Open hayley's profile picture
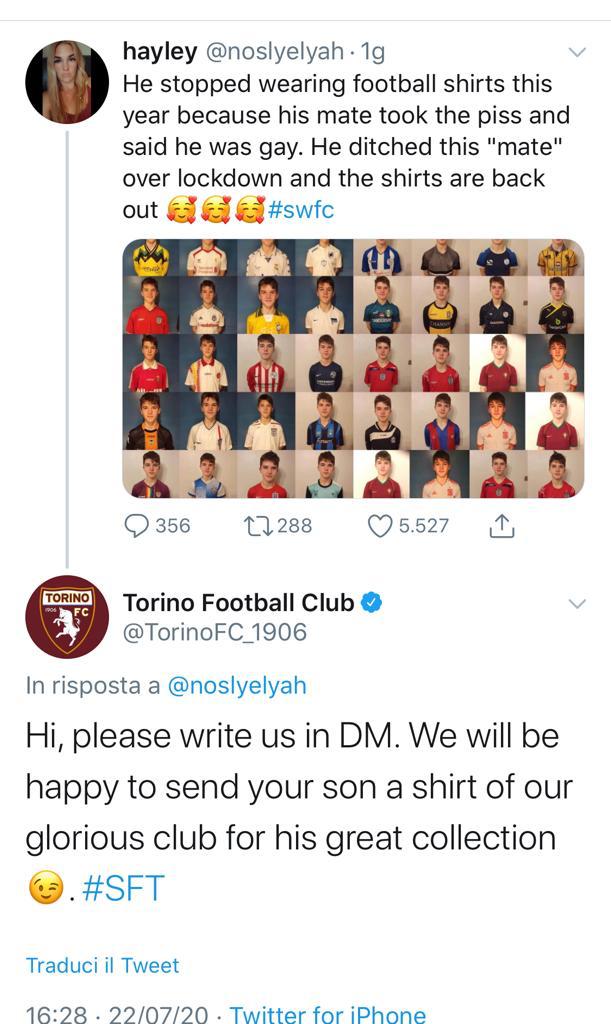The height and width of the screenshot is (1024, 611). tap(67, 82)
